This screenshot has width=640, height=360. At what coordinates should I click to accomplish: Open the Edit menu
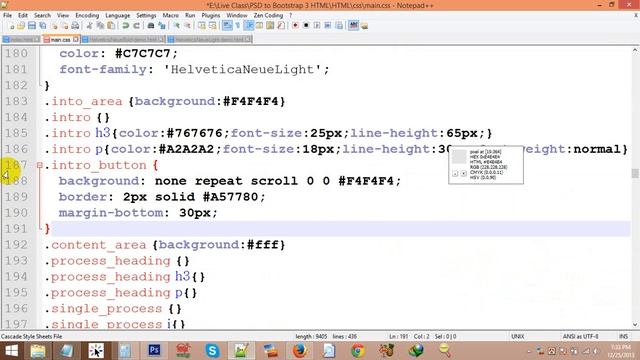coord(23,16)
